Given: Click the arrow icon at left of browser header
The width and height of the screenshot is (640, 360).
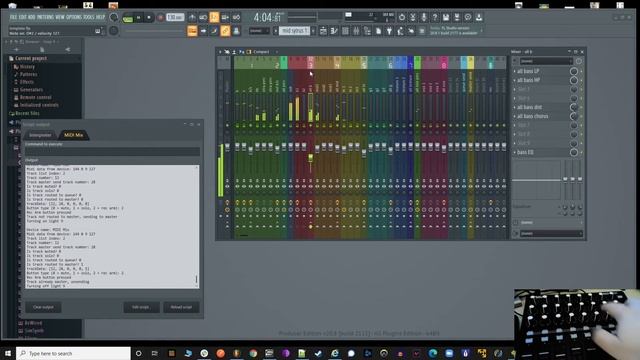Looking at the screenshot, I should (16, 49).
